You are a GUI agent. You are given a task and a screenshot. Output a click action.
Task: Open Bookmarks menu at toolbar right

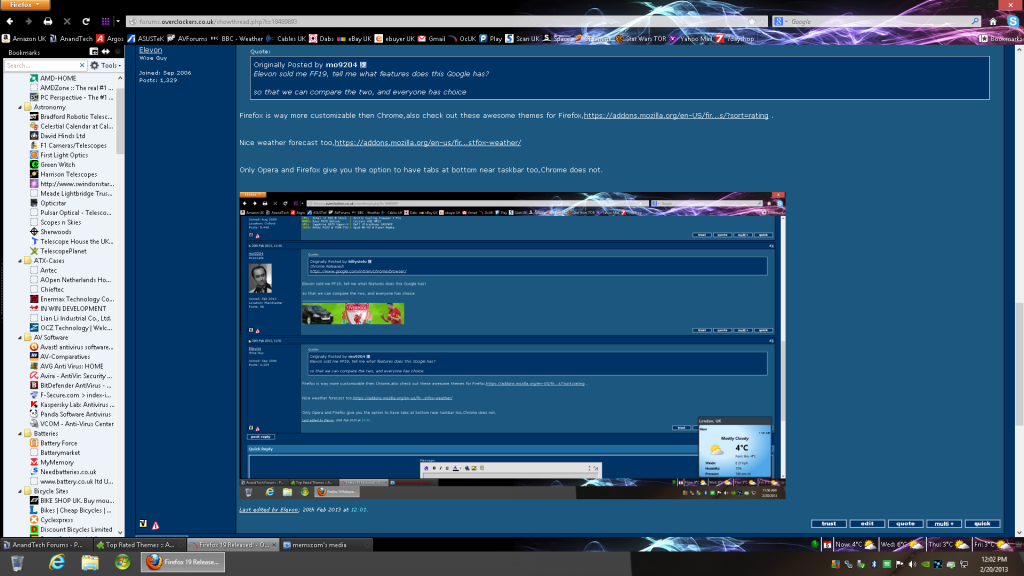tap(1000, 39)
